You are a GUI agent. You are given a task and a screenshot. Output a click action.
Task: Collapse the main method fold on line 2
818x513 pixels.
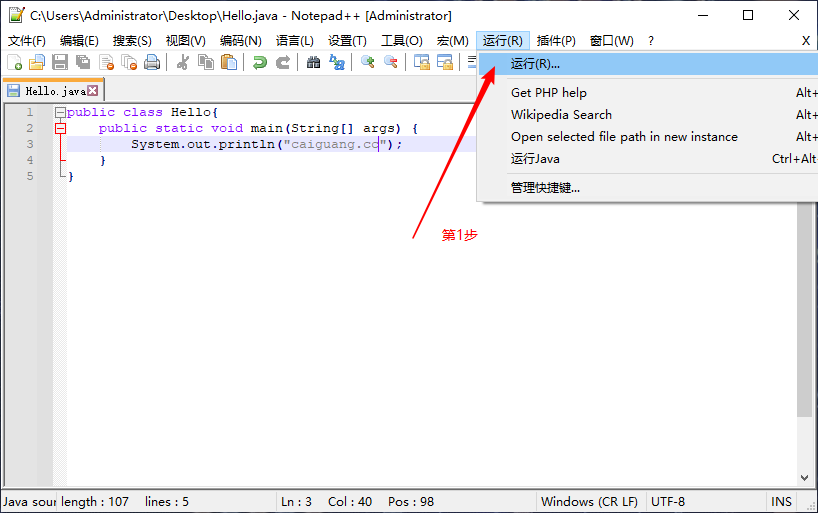point(61,128)
